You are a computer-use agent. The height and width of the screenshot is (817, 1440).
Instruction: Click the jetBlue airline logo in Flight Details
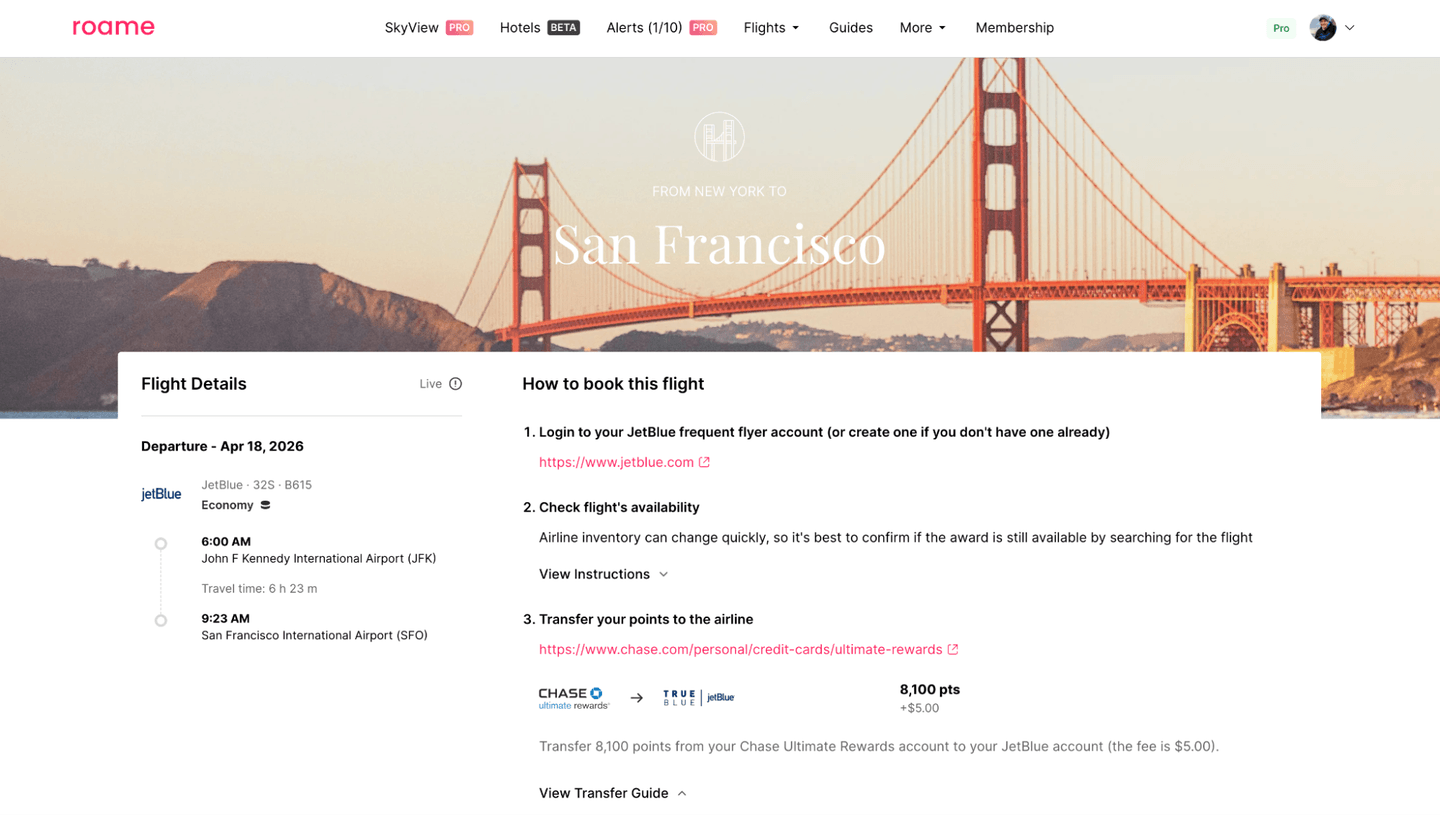click(x=160, y=493)
